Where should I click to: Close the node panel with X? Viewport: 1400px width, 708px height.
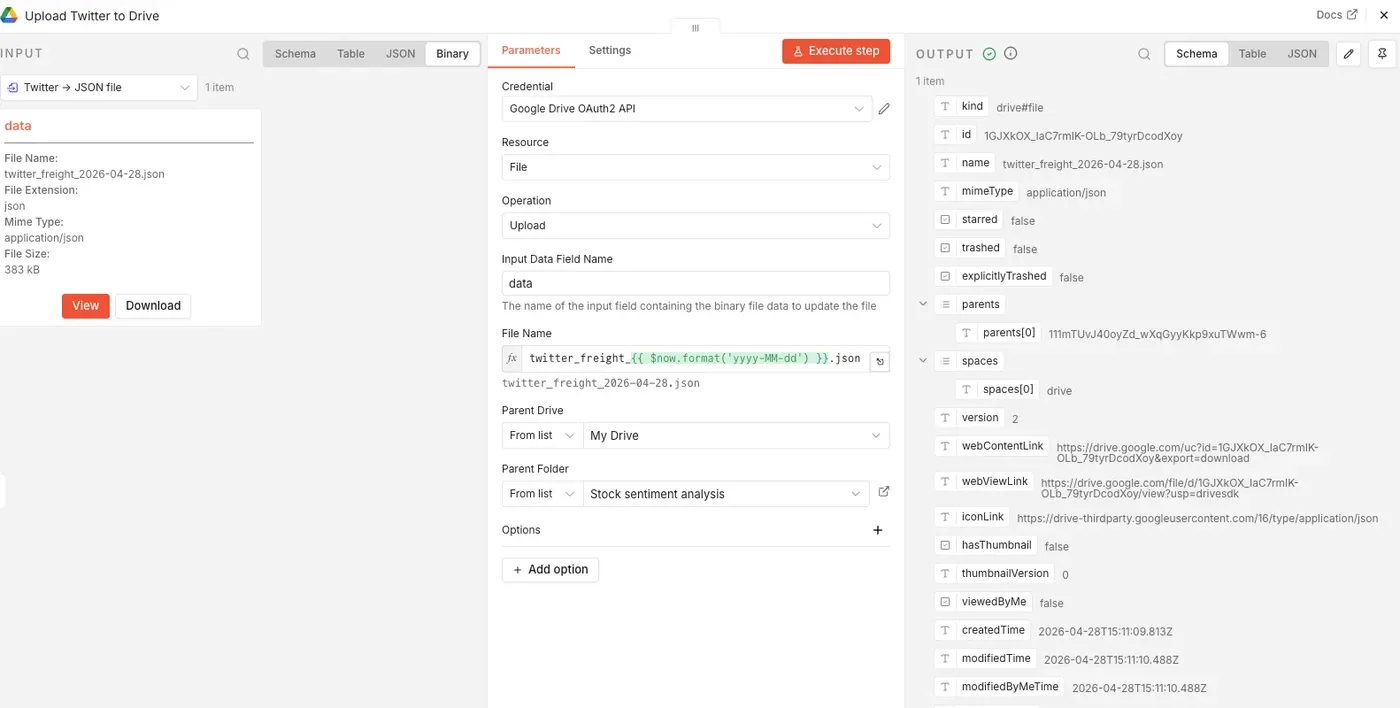click(1384, 15)
